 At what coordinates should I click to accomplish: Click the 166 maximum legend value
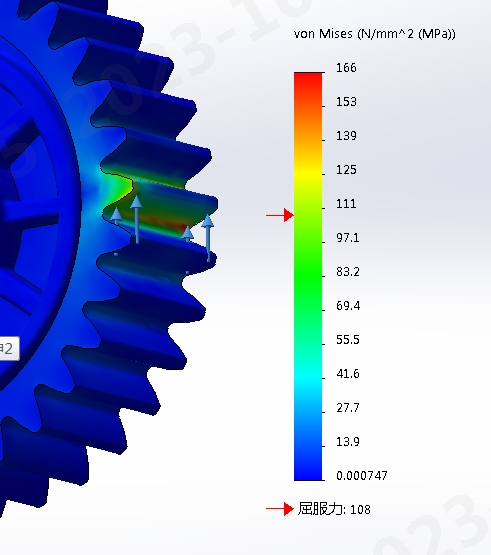click(346, 68)
